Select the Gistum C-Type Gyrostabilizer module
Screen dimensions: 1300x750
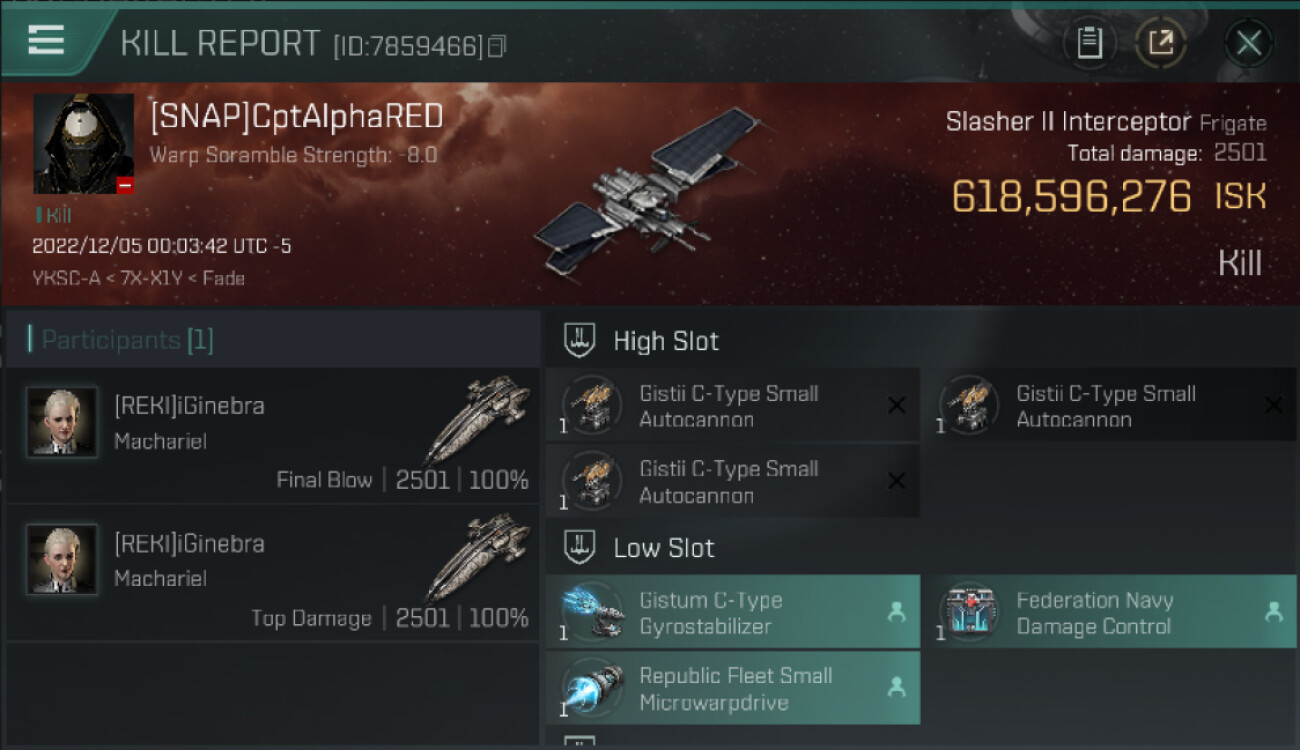coord(732,611)
